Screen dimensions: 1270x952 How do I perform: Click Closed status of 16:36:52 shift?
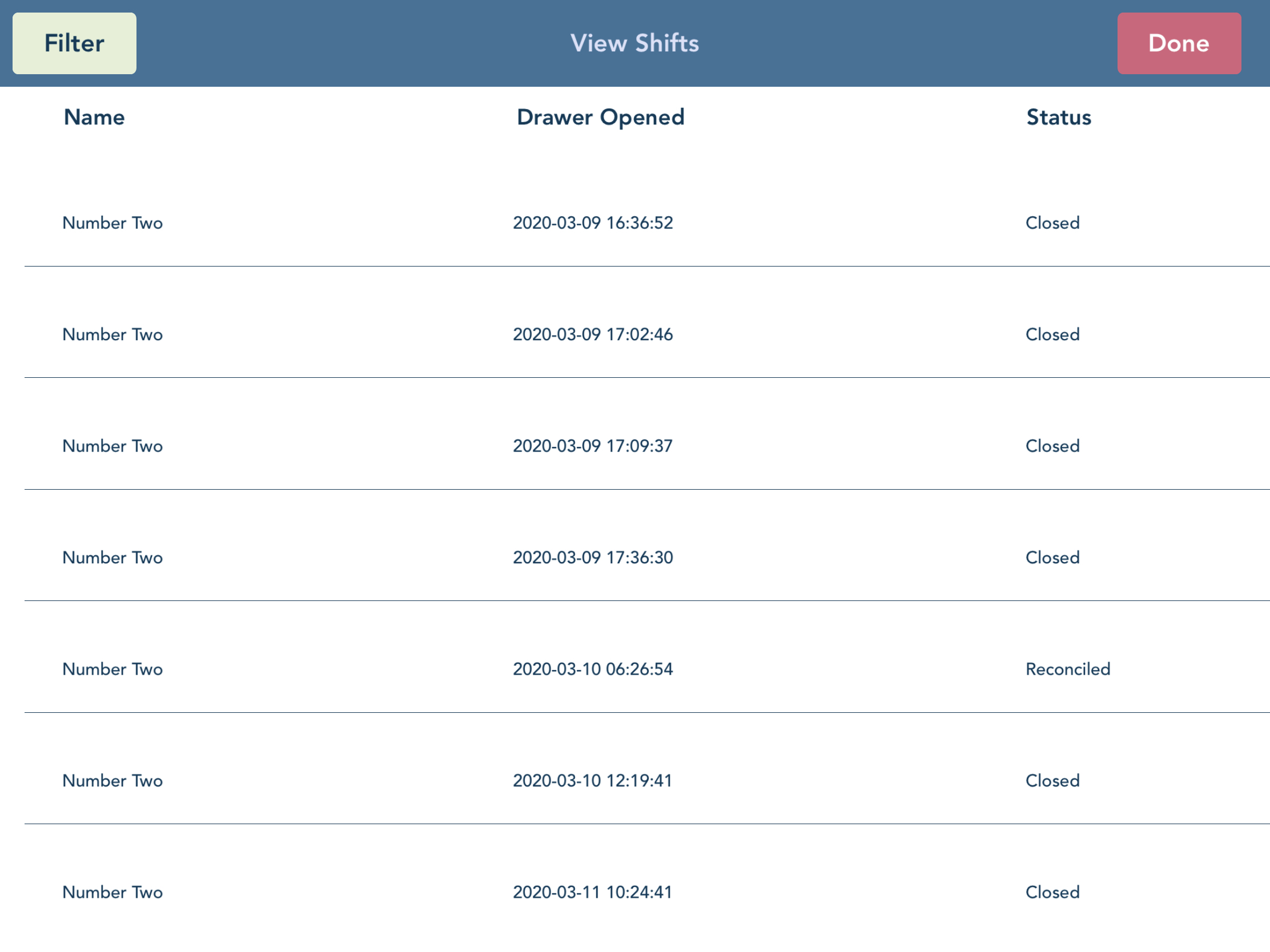1052,223
